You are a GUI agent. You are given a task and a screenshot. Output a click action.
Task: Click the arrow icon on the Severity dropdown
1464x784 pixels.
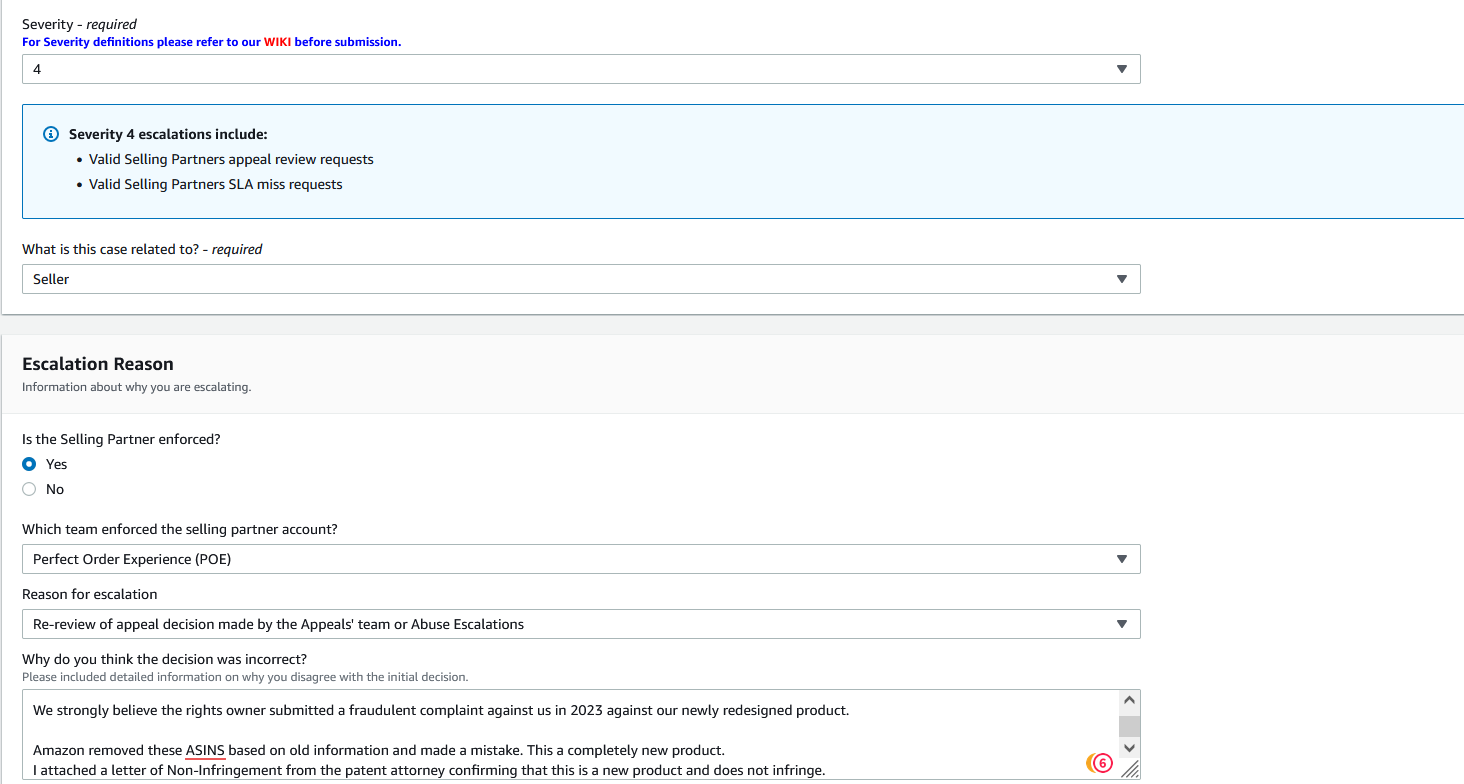pos(1121,69)
